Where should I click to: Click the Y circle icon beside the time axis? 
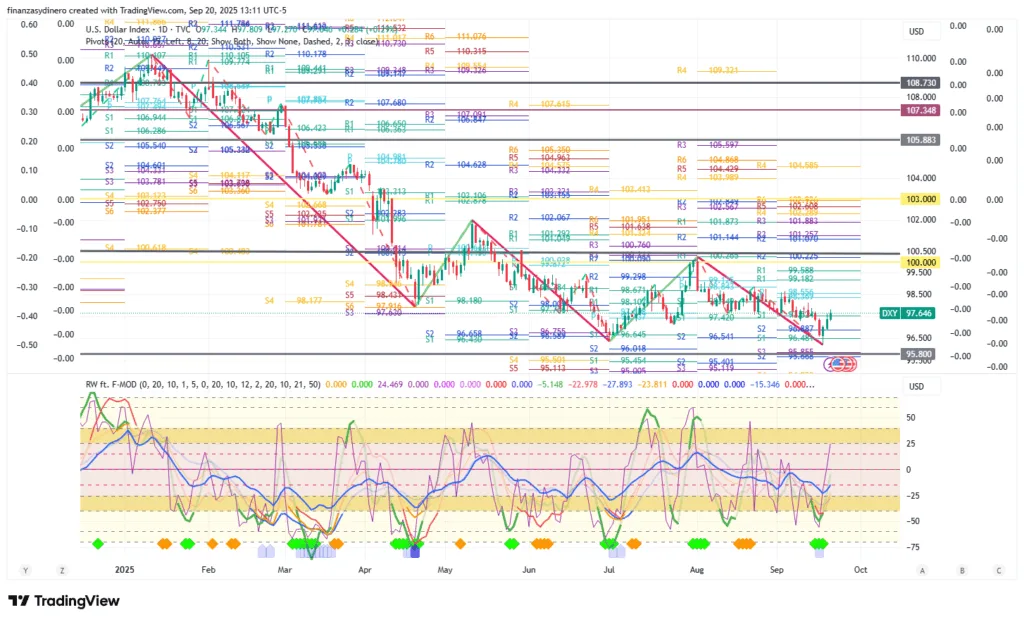click(x=25, y=570)
